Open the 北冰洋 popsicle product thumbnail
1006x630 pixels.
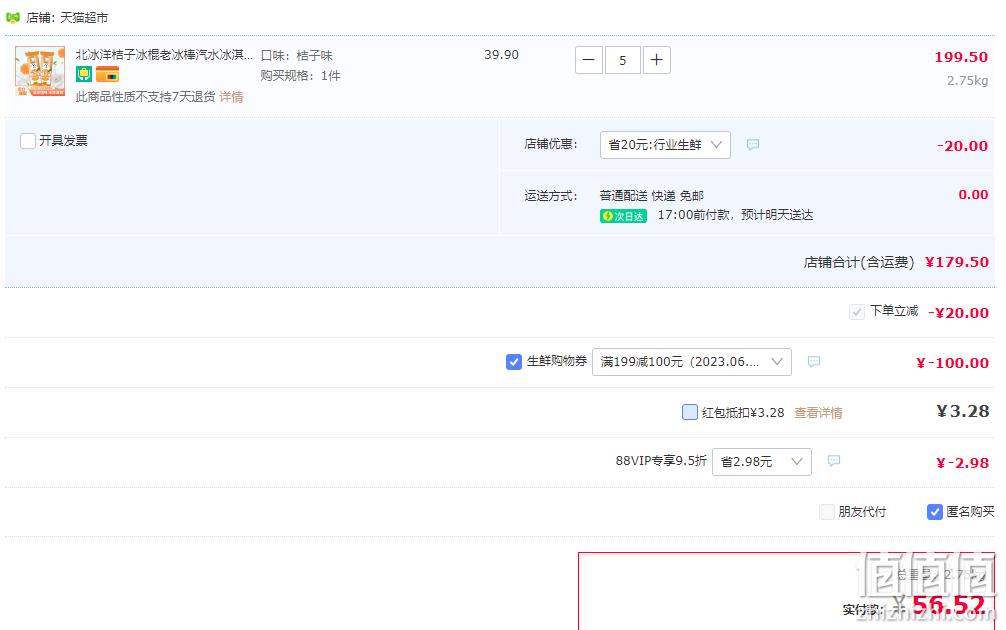40,71
